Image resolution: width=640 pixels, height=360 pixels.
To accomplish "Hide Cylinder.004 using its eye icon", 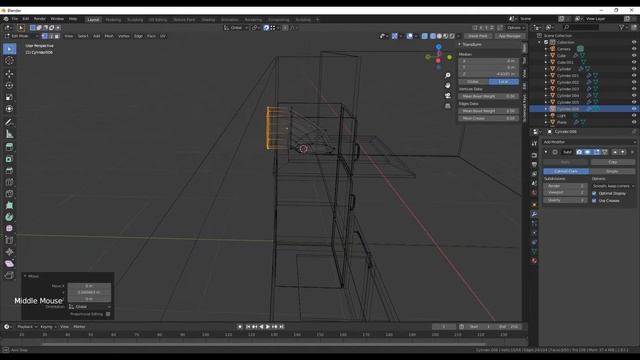I will (634, 96).
